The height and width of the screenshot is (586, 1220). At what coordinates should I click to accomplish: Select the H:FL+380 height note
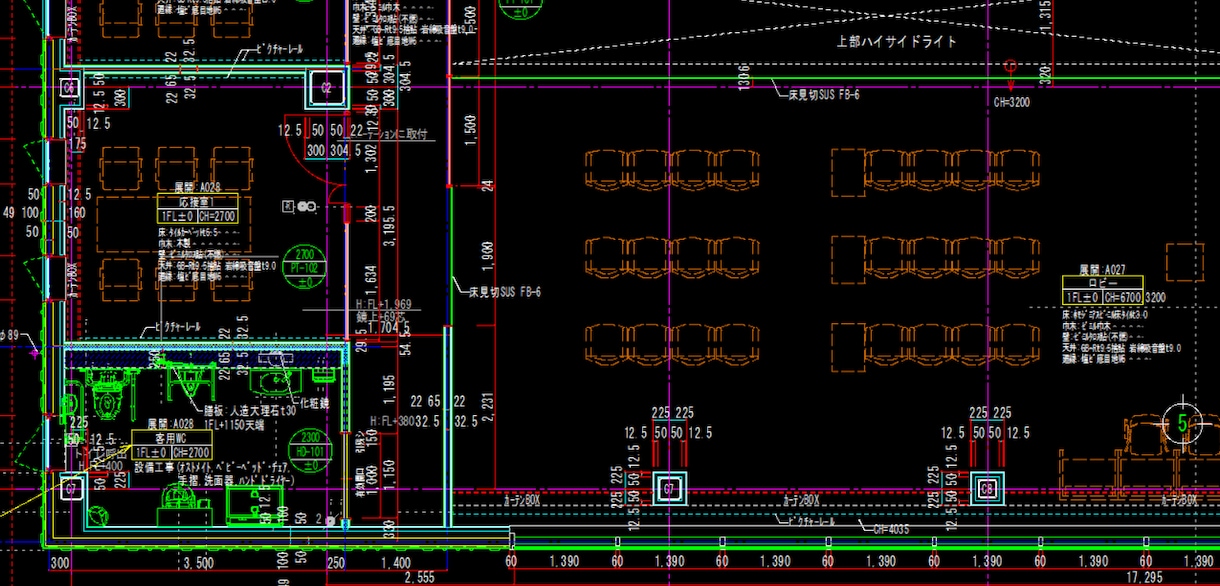pyautogui.click(x=393, y=421)
